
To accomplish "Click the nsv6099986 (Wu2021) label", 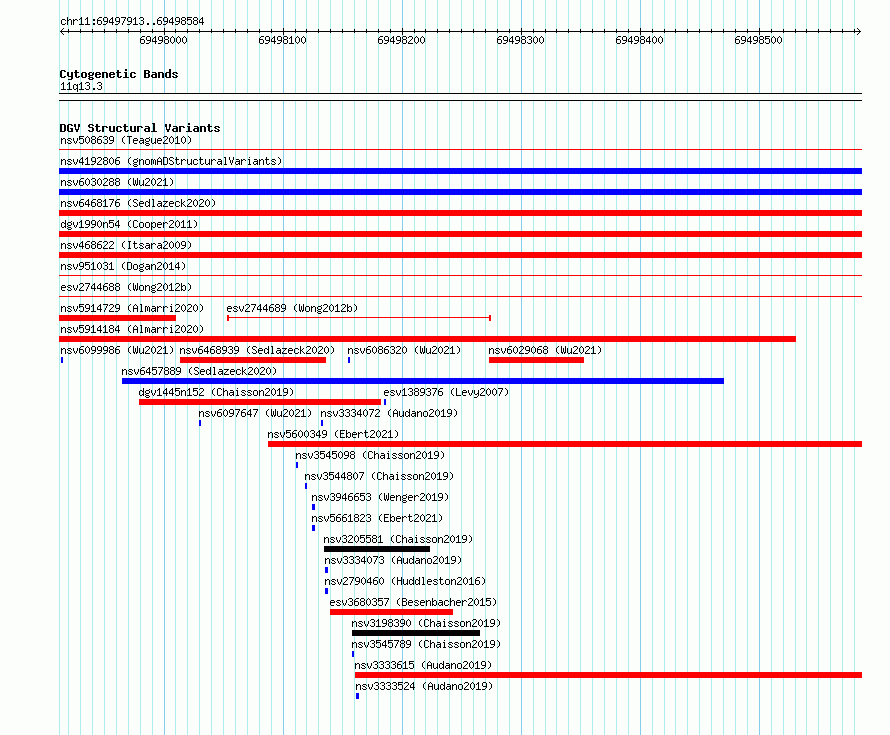I will [117, 350].
